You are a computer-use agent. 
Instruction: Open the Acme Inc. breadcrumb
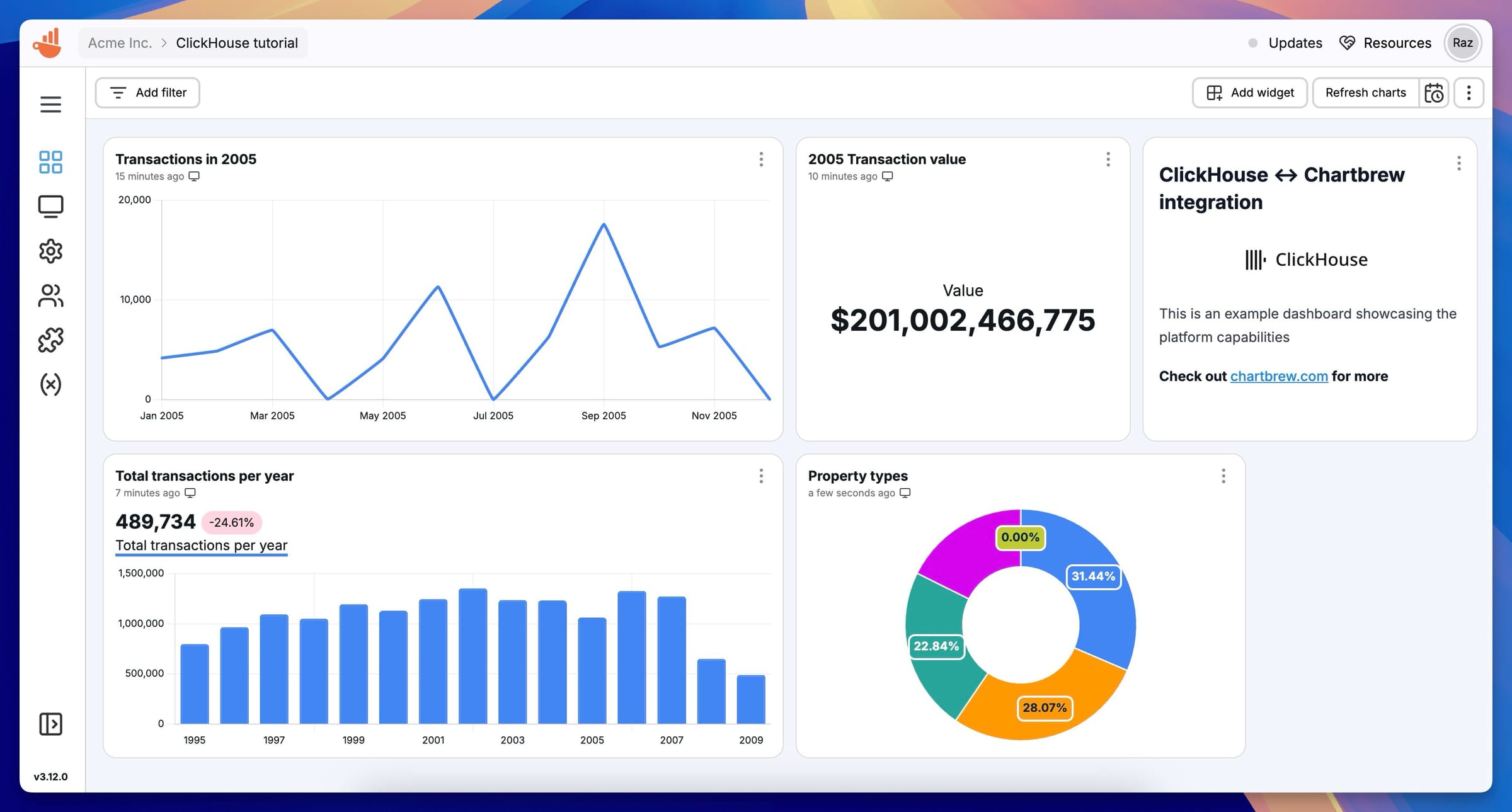[x=120, y=43]
